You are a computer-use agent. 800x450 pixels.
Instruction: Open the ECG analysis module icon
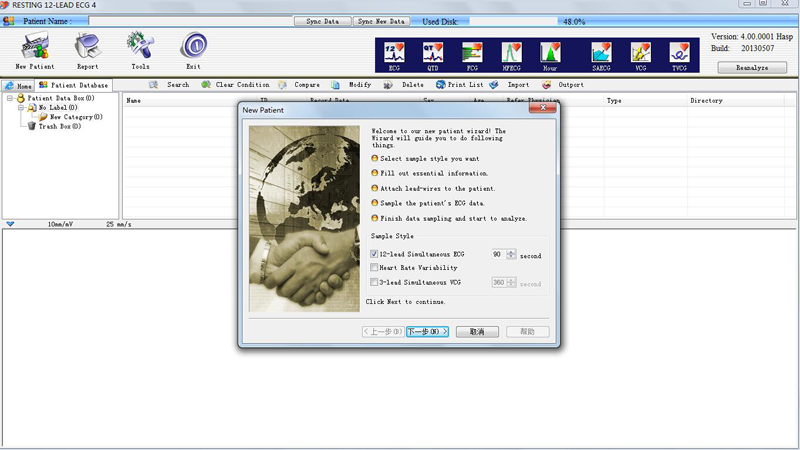click(x=393, y=53)
